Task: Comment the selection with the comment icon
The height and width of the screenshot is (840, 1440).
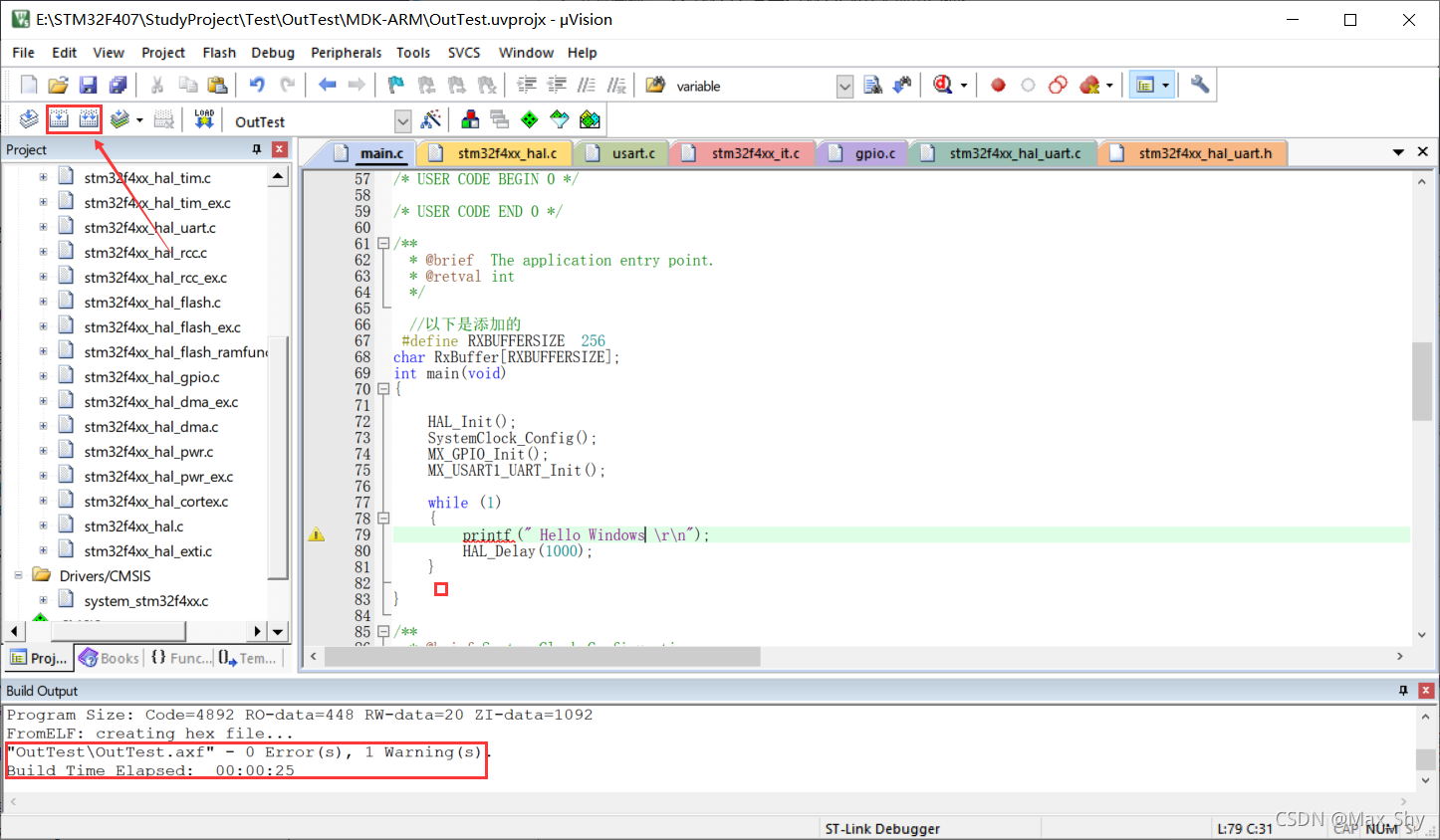Action: tap(587, 86)
